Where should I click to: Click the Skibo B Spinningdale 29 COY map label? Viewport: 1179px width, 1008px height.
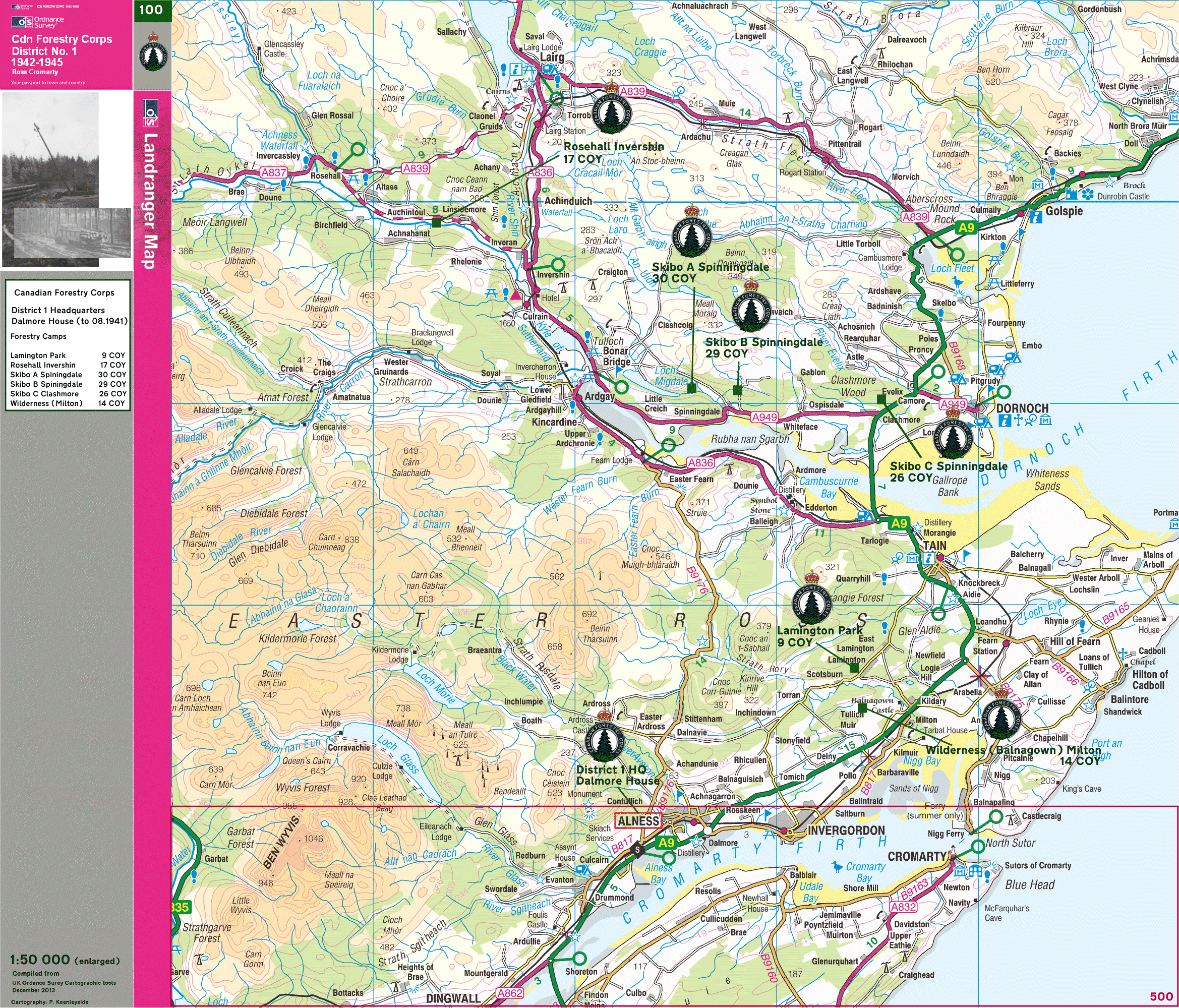pos(763,347)
